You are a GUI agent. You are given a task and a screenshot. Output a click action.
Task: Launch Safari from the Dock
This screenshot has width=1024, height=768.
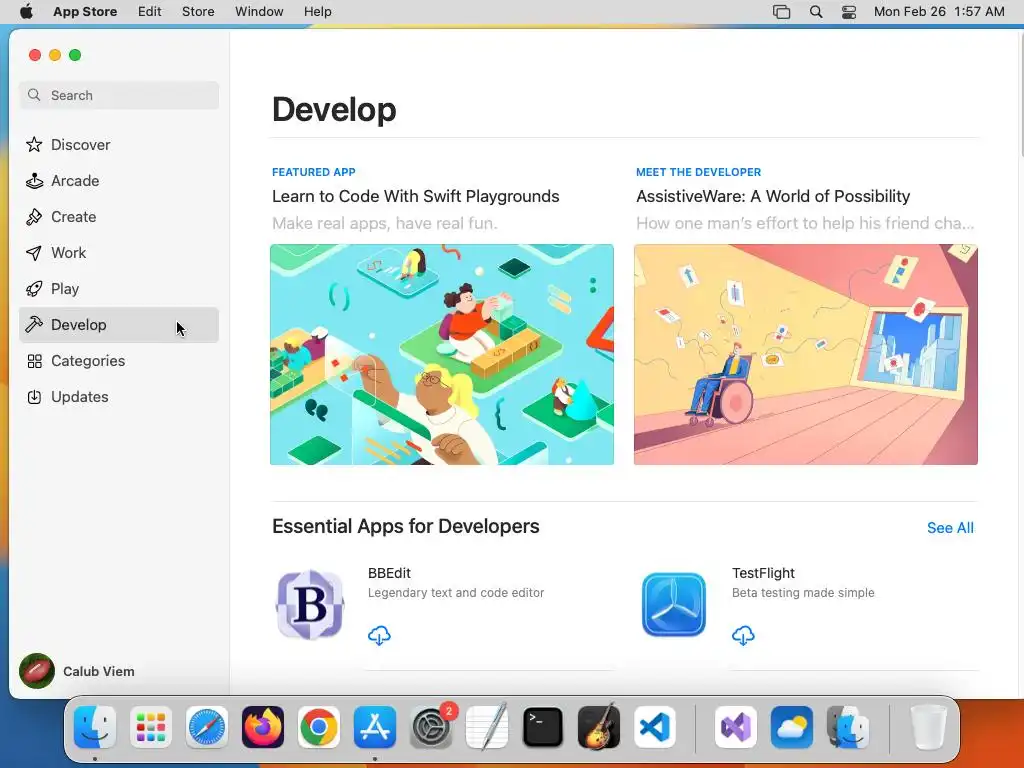click(x=207, y=727)
